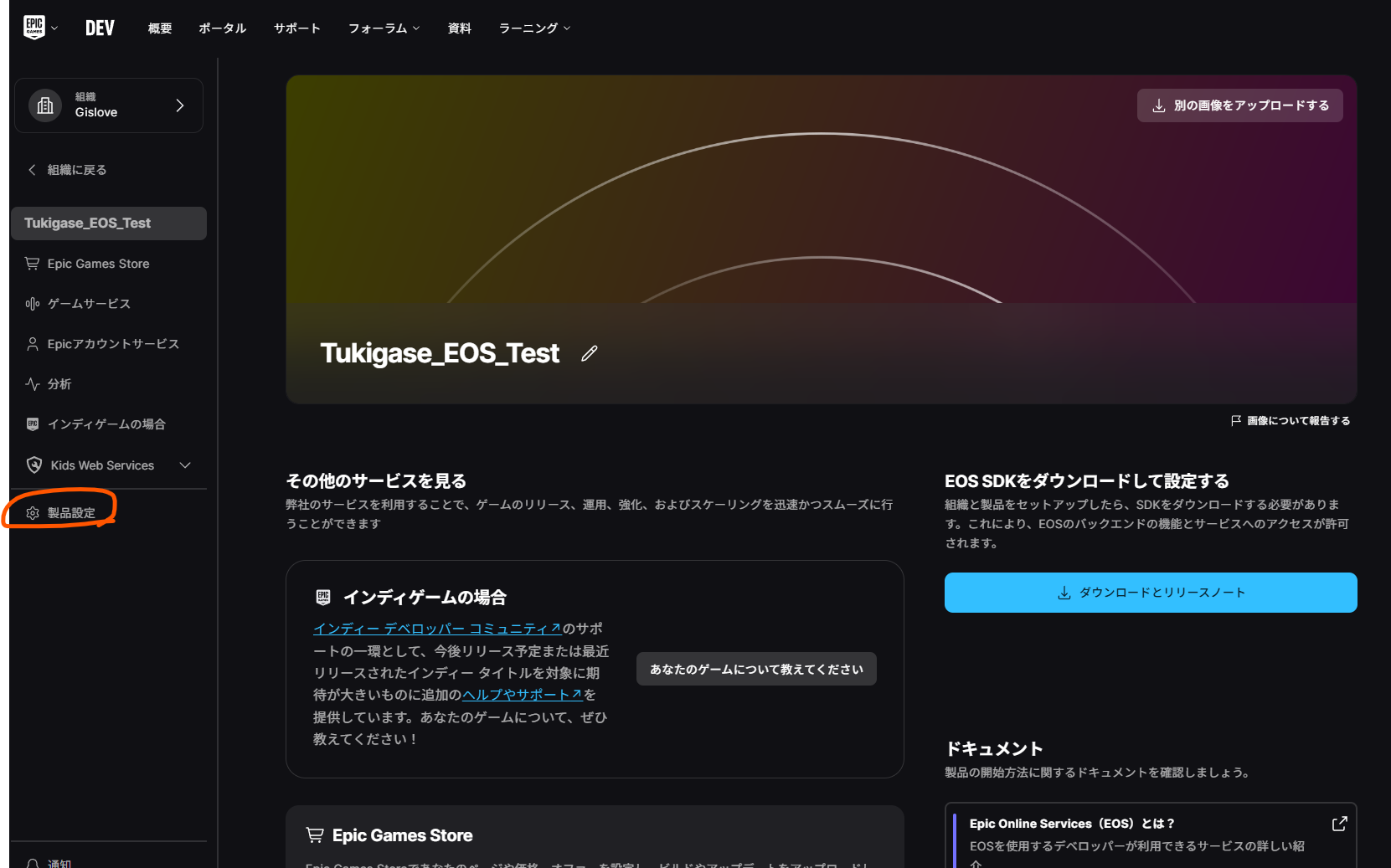Select Tukigase_EOS_Test product in sidebar
This screenshot has width=1391, height=868.
click(x=109, y=223)
